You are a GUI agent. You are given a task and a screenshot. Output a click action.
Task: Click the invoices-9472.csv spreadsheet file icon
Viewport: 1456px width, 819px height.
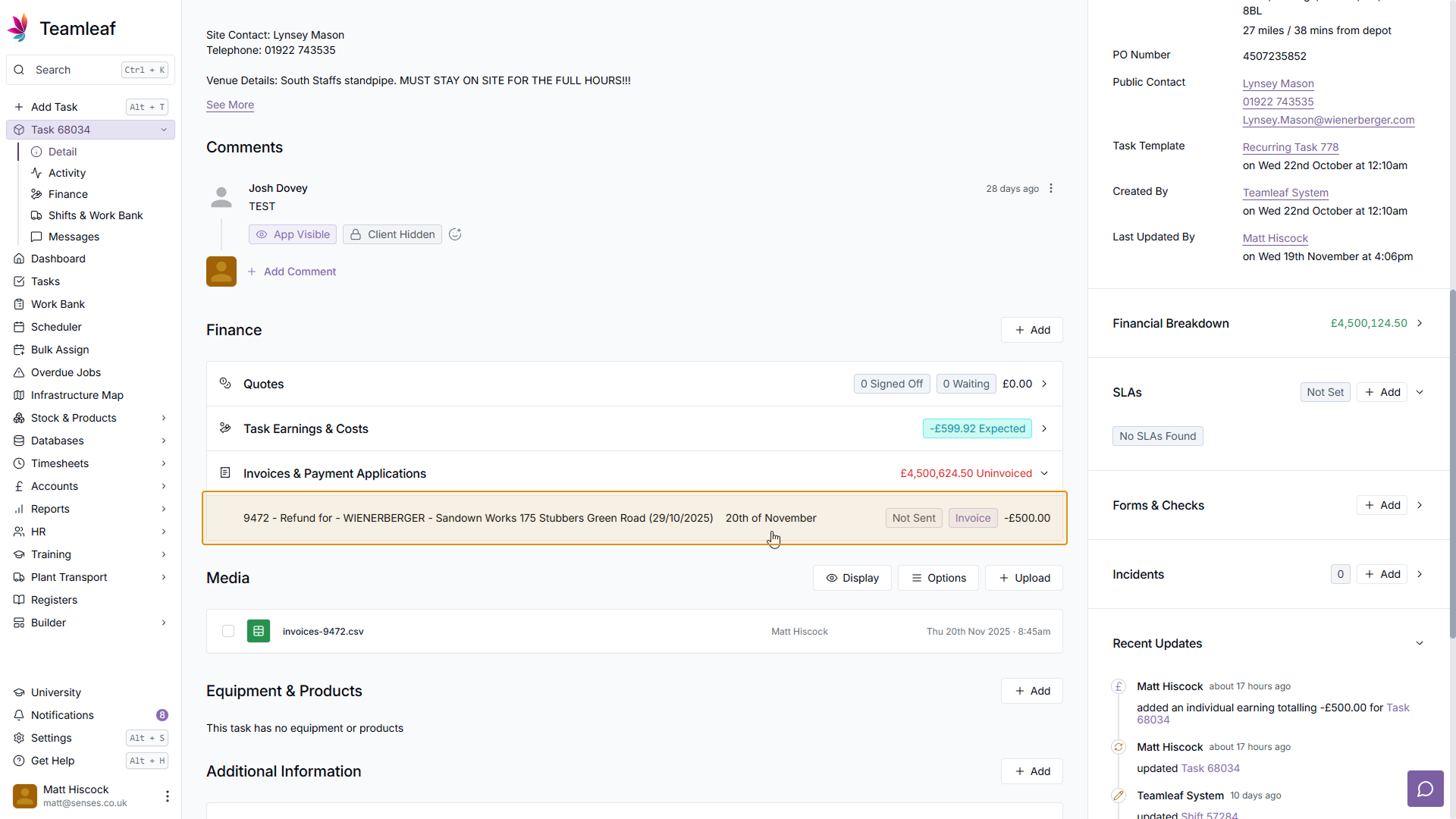point(259,631)
